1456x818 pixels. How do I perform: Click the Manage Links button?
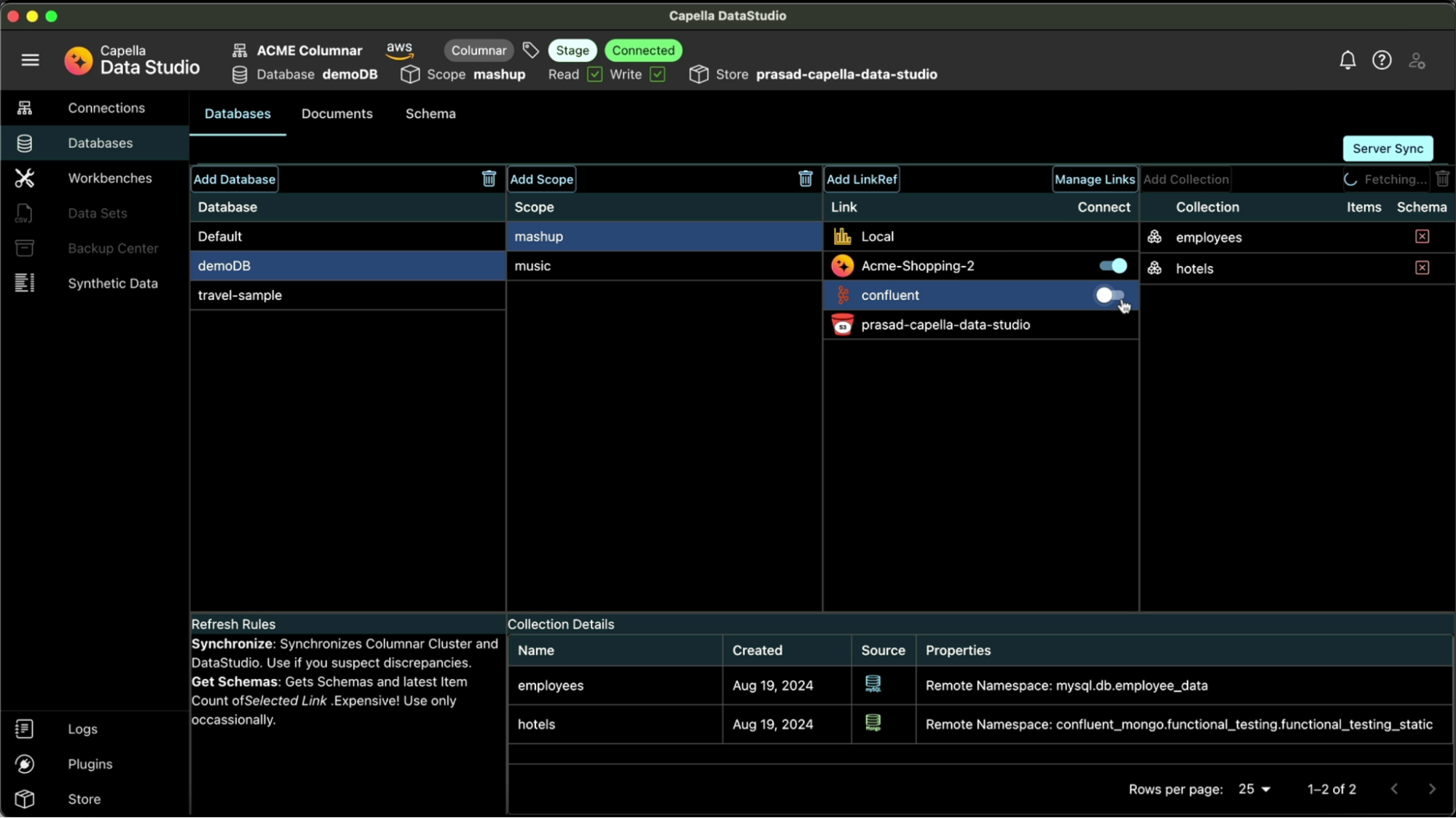pyautogui.click(x=1095, y=179)
